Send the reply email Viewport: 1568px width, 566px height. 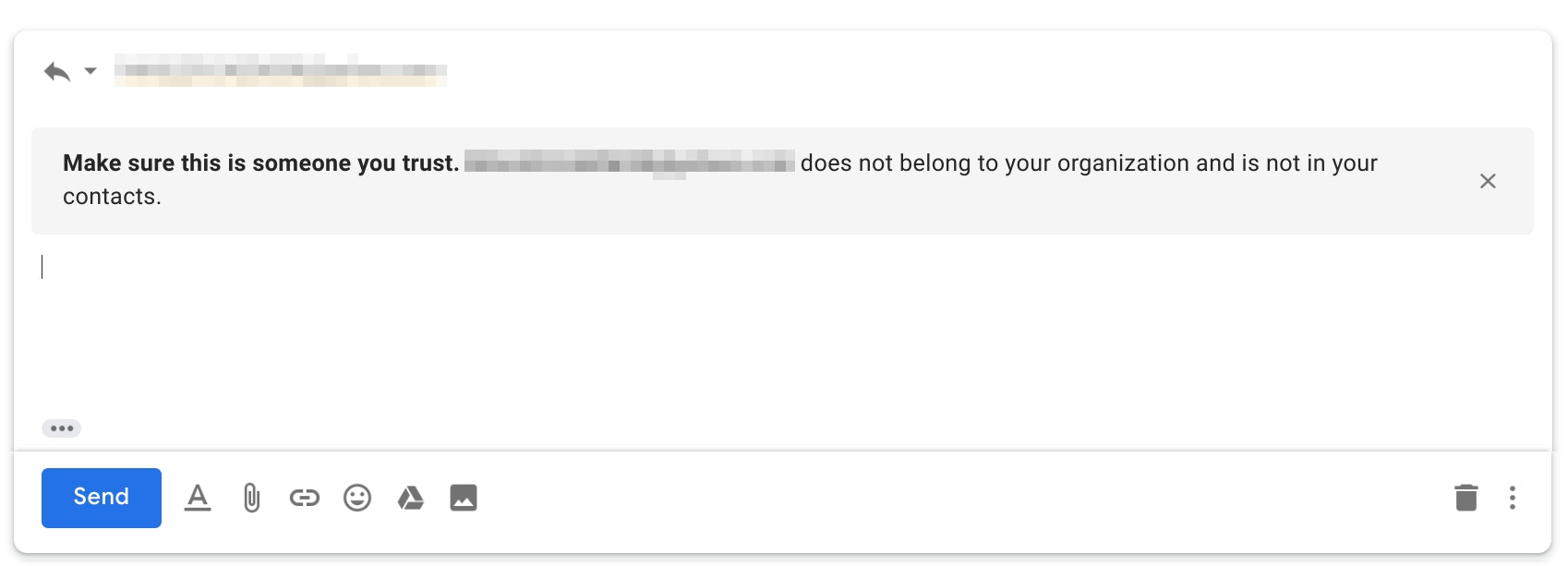click(102, 498)
